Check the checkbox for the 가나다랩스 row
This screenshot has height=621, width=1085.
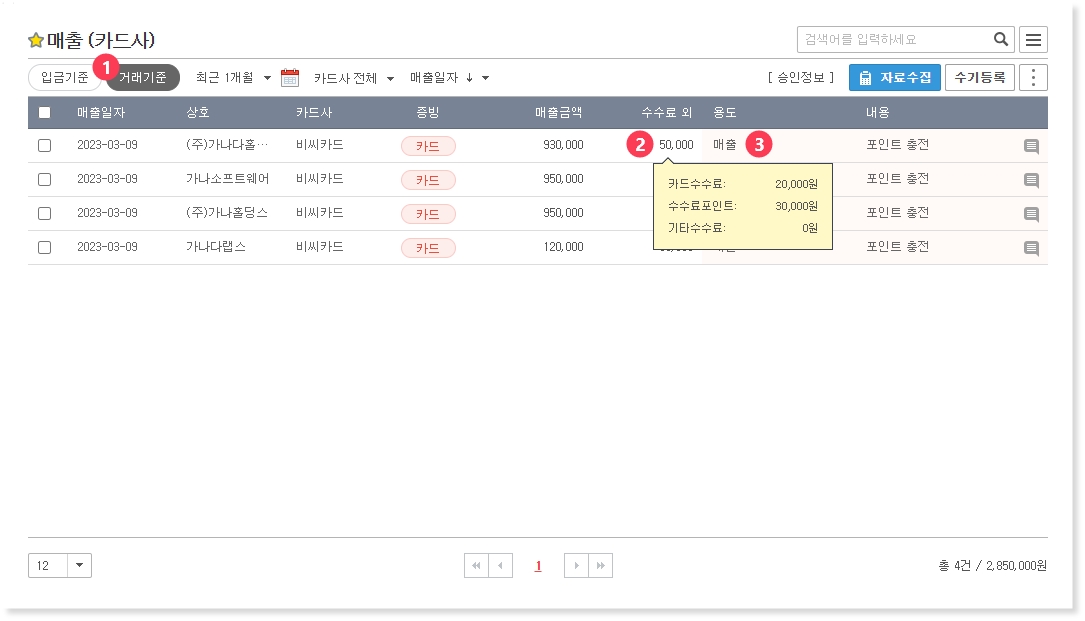[x=44, y=247]
